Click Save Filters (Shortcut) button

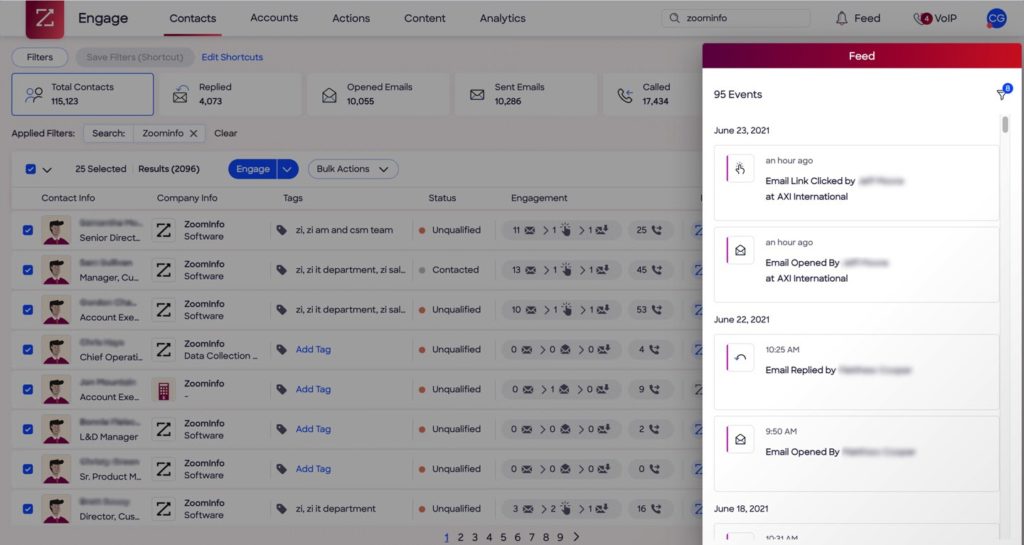point(135,57)
